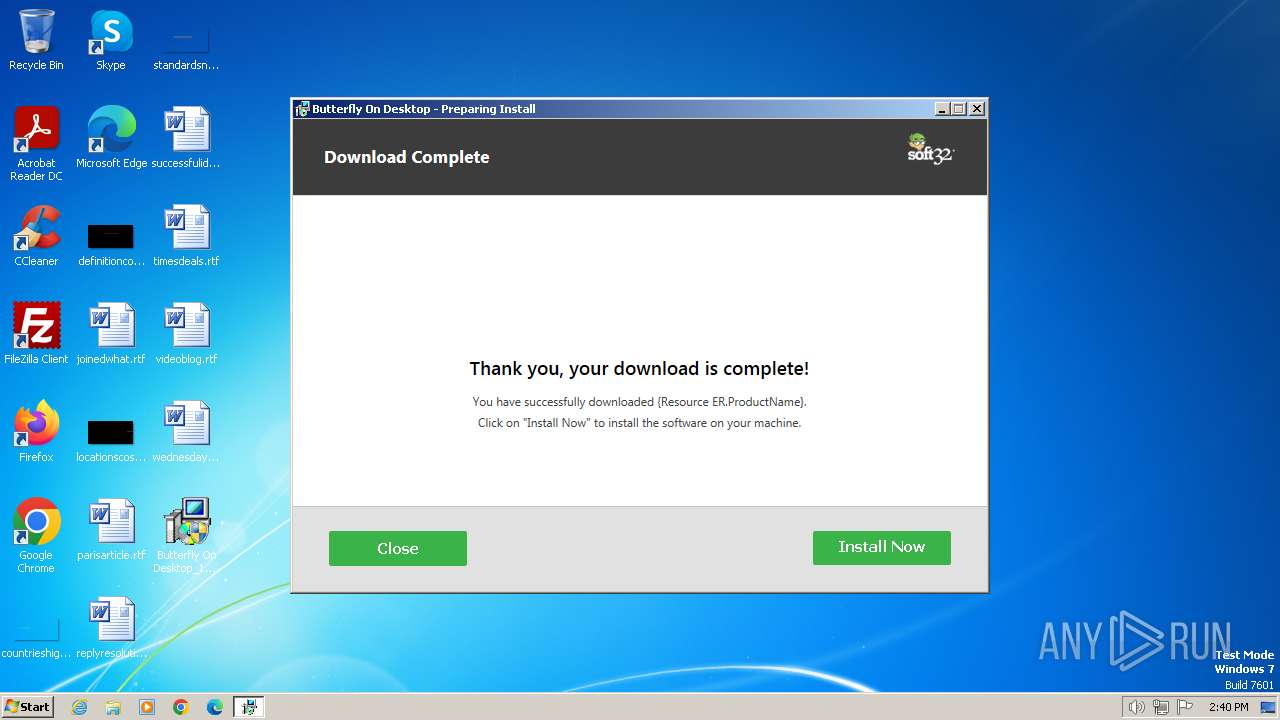Click the volume speaker tray icon

tap(1136, 707)
